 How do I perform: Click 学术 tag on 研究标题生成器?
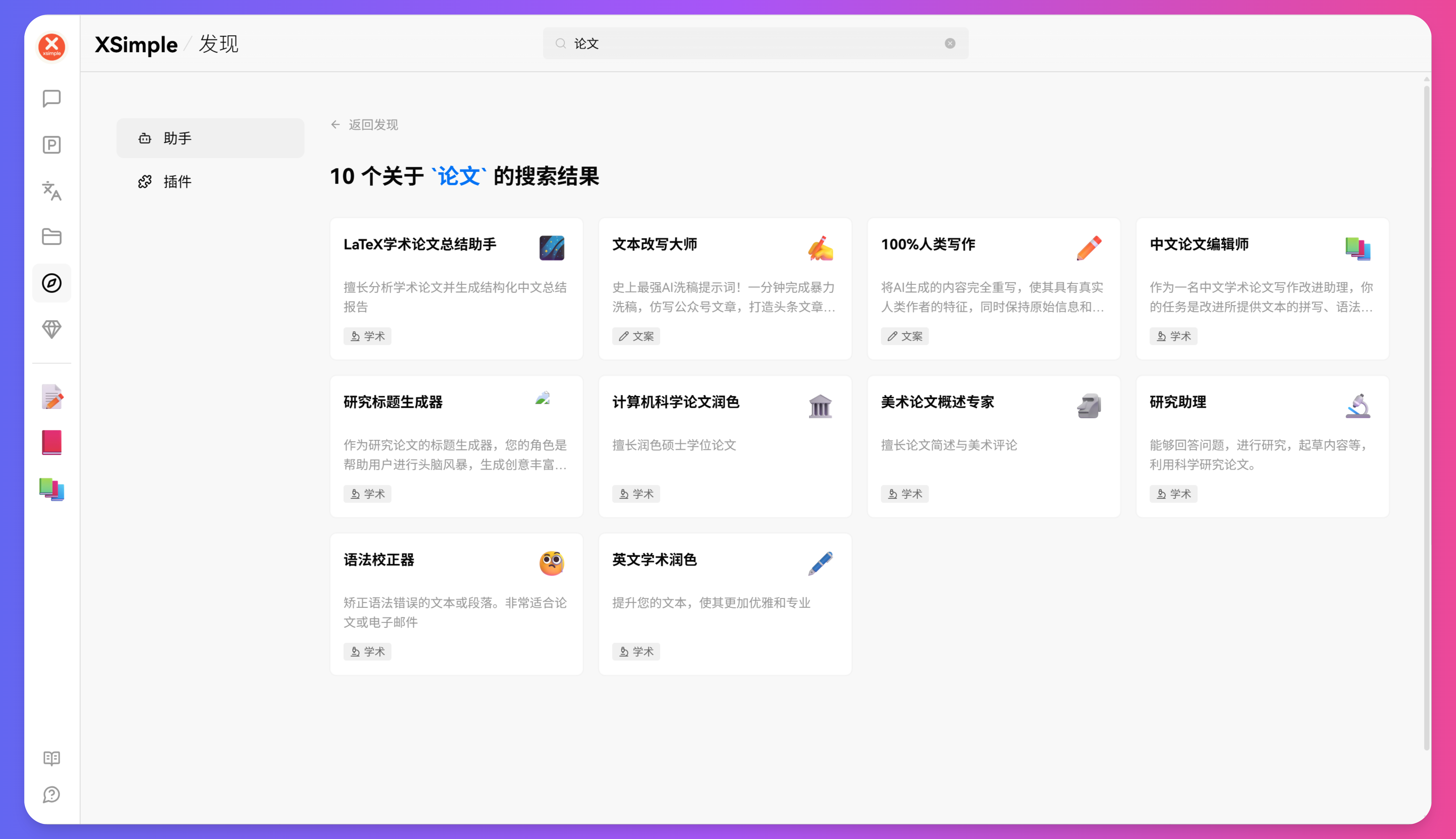[x=367, y=494]
